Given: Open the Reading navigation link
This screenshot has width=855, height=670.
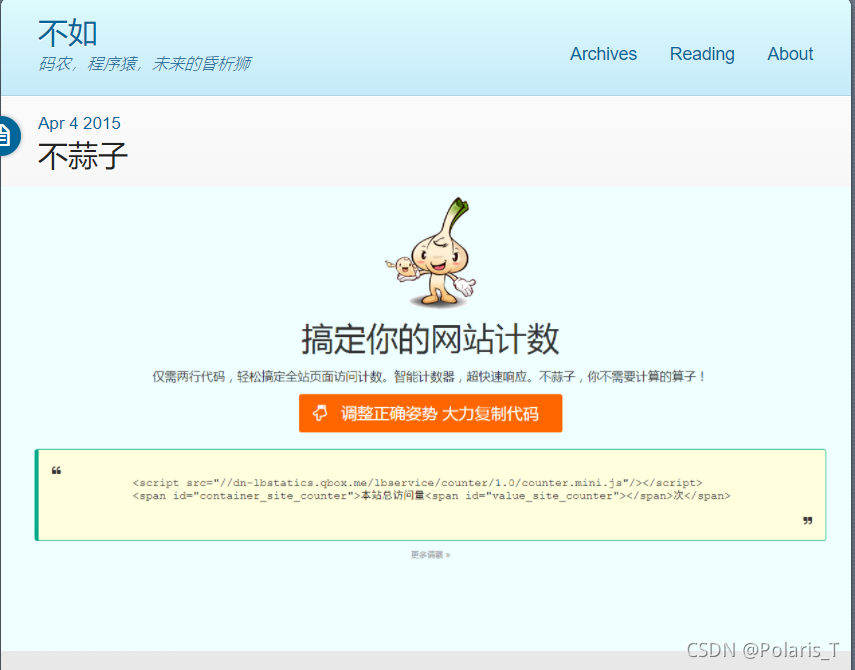Looking at the screenshot, I should tap(702, 54).
